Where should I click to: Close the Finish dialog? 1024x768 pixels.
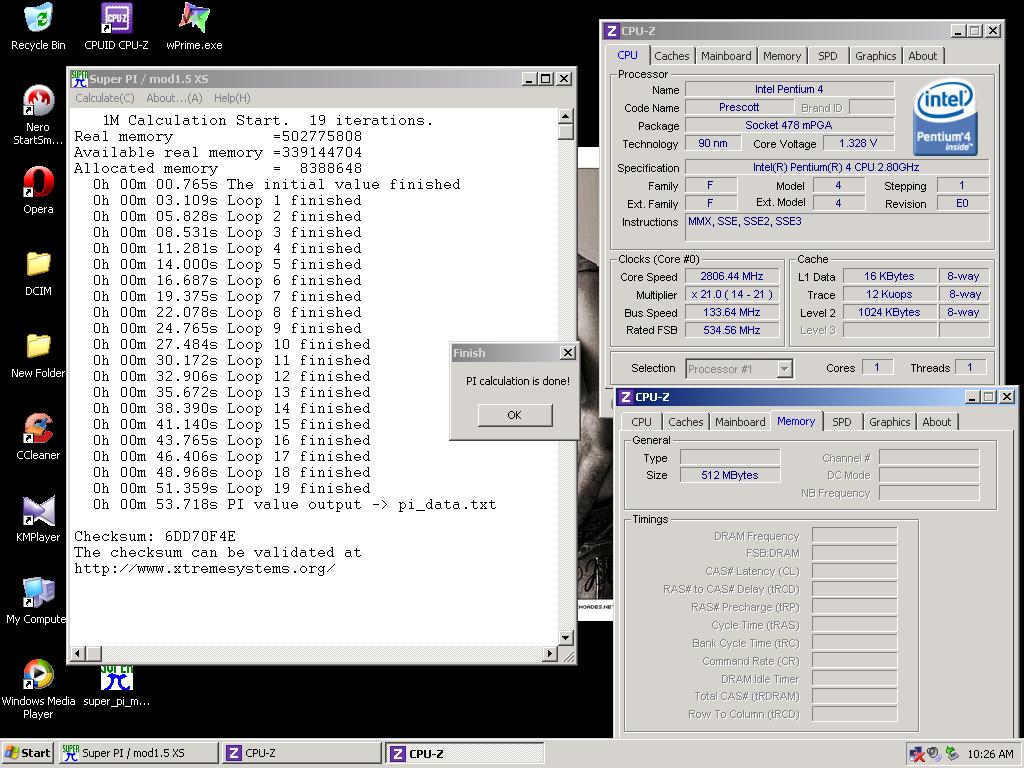click(x=568, y=353)
